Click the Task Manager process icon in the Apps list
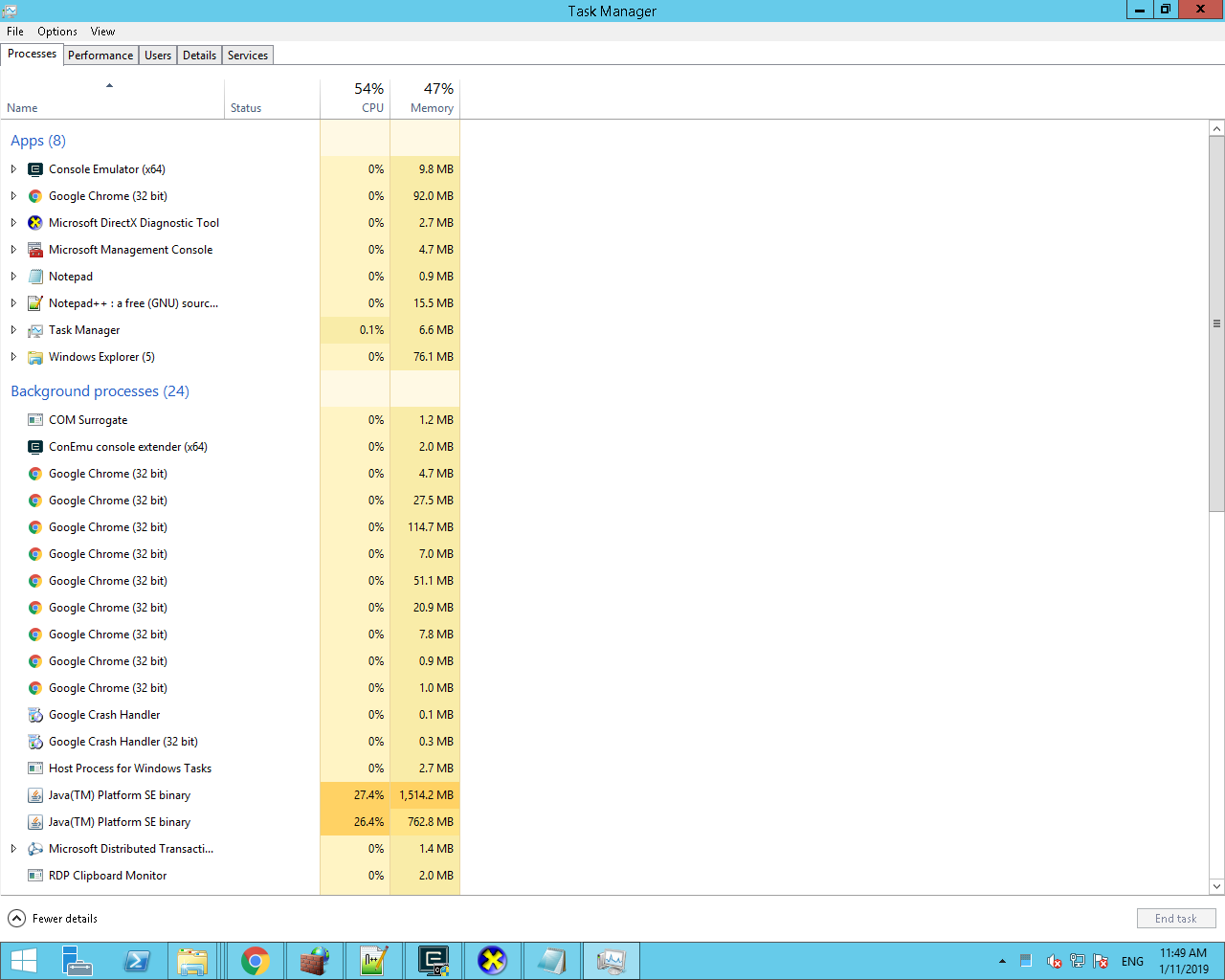 click(35, 330)
